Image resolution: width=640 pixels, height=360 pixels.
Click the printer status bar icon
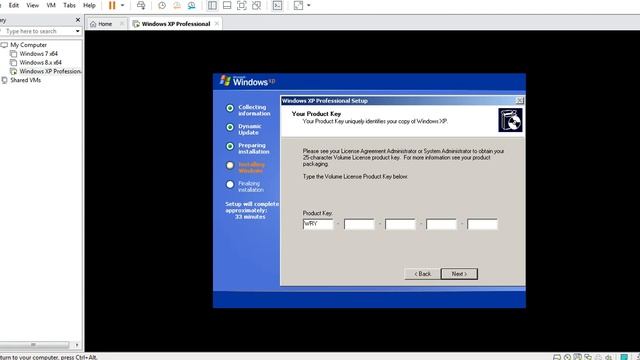tap(598, 357)
